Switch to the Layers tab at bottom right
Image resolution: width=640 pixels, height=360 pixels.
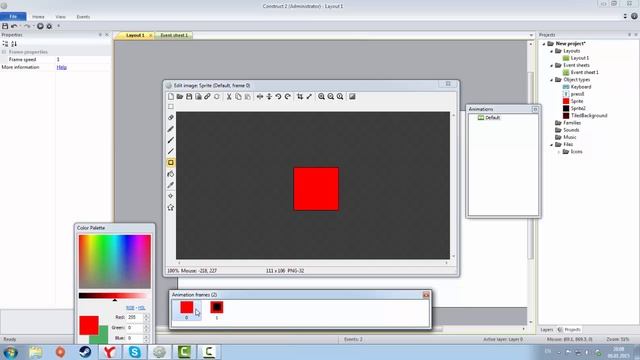click(x=547, y=329)
